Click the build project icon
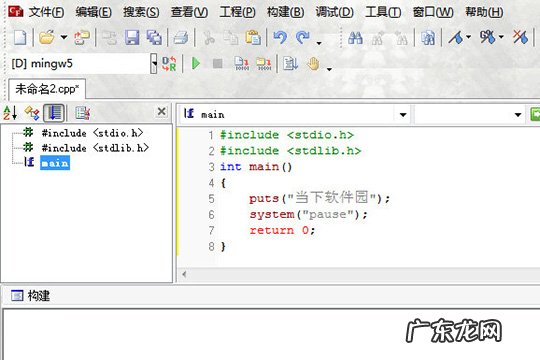 (264, 64)
